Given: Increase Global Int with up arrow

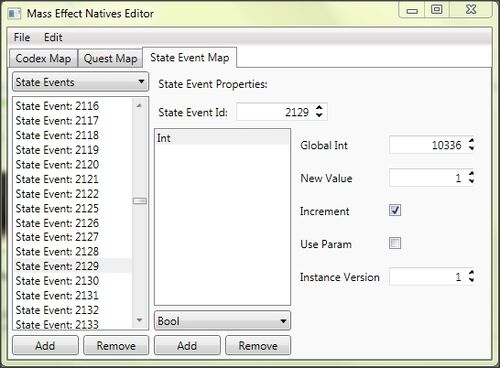Looking at the screenshot, I should 471,141.
